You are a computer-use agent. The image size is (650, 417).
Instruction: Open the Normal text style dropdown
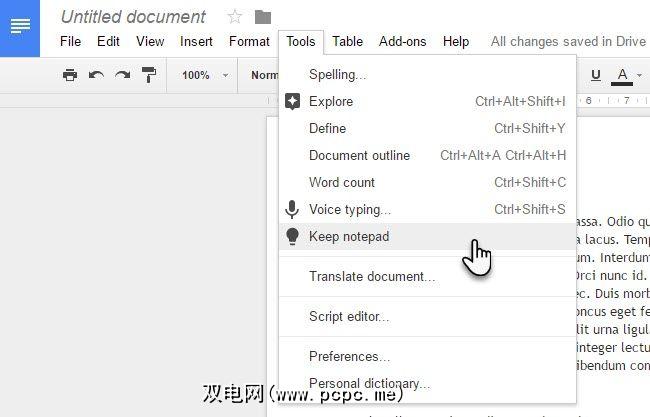(265, 75)
